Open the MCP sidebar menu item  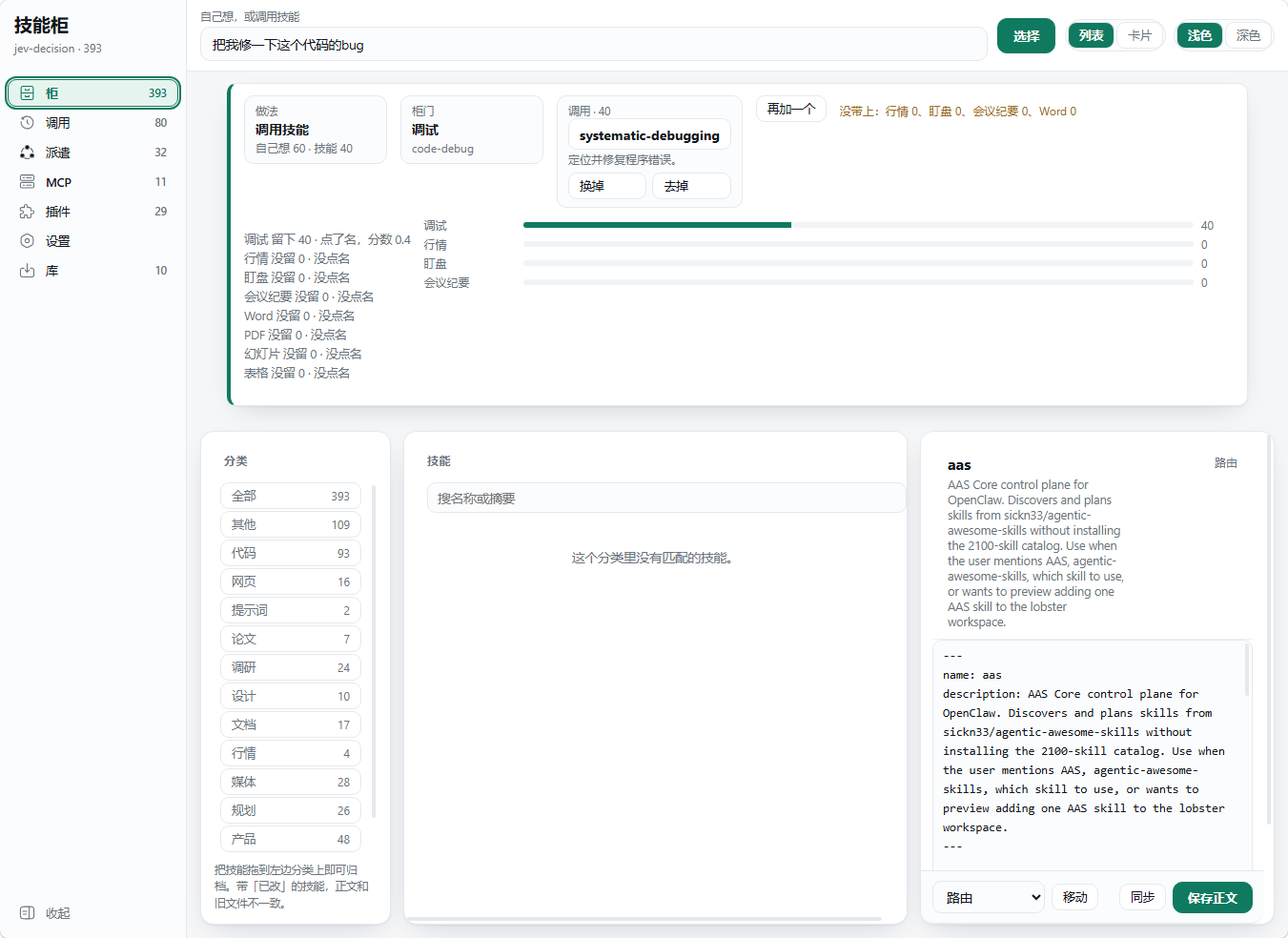click(x=93, y=182)
